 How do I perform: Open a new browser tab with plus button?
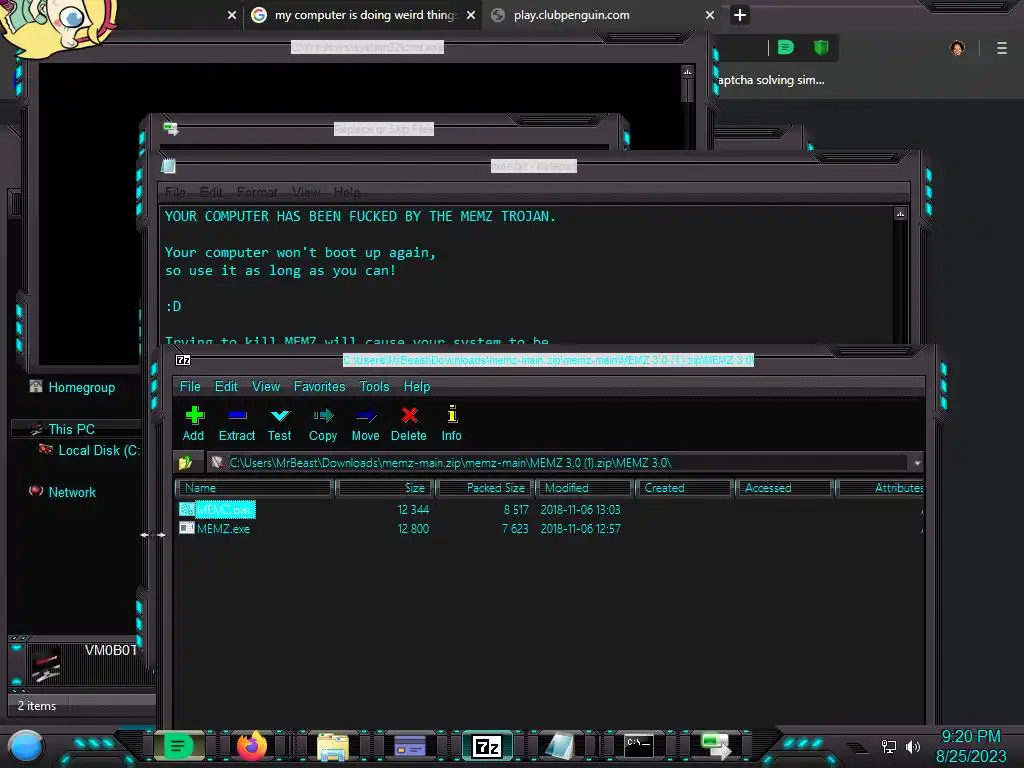(739, 15)
